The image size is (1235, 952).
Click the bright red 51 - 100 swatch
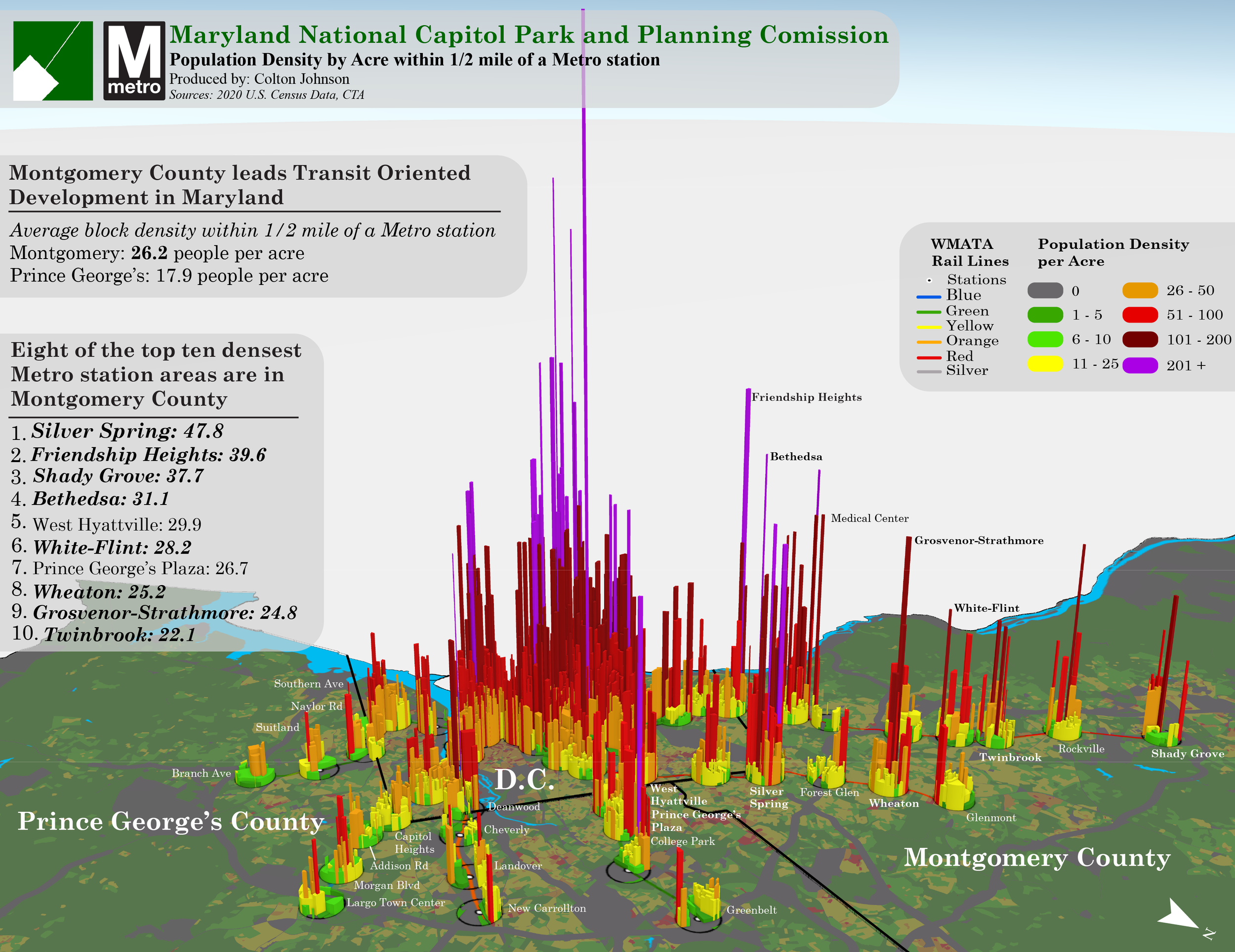[1140, 315]
